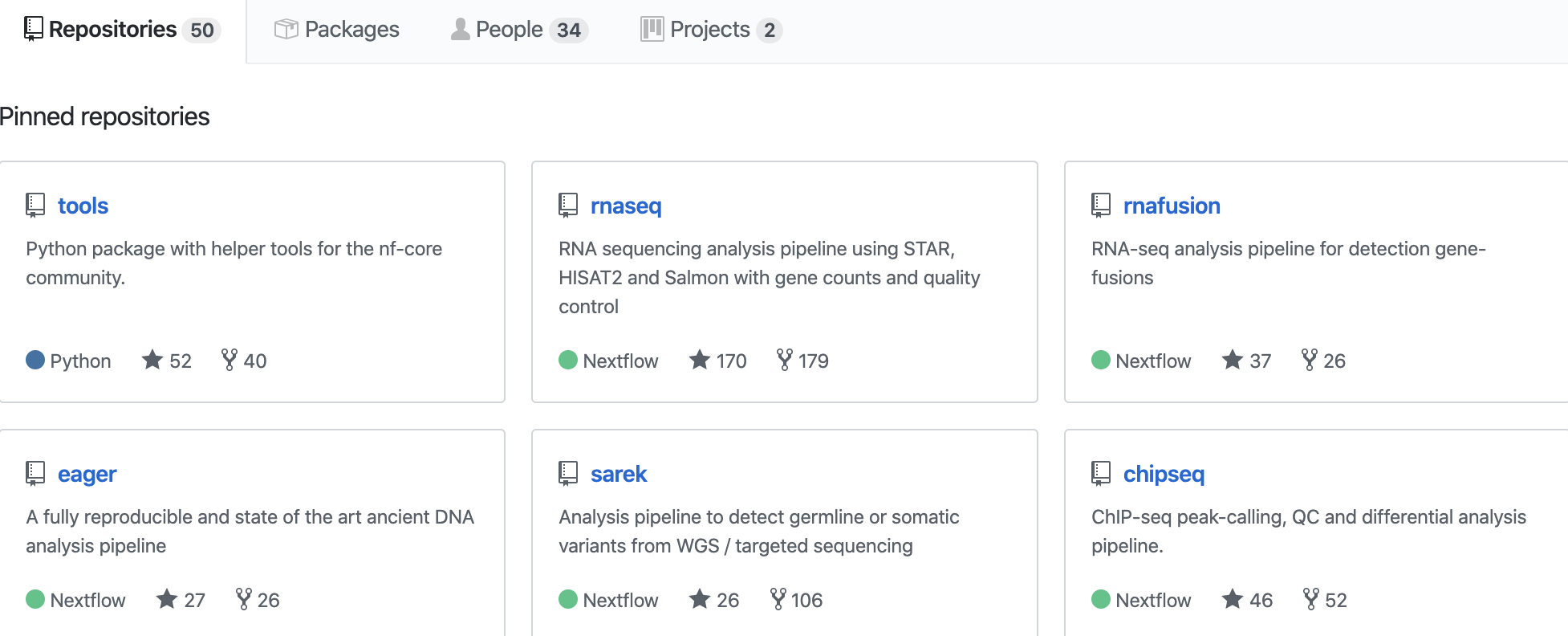1568x636 pixels.
Task: Click the 46 stars count on chipseq
Action: pyautogui.click(x=1261, y=601)
